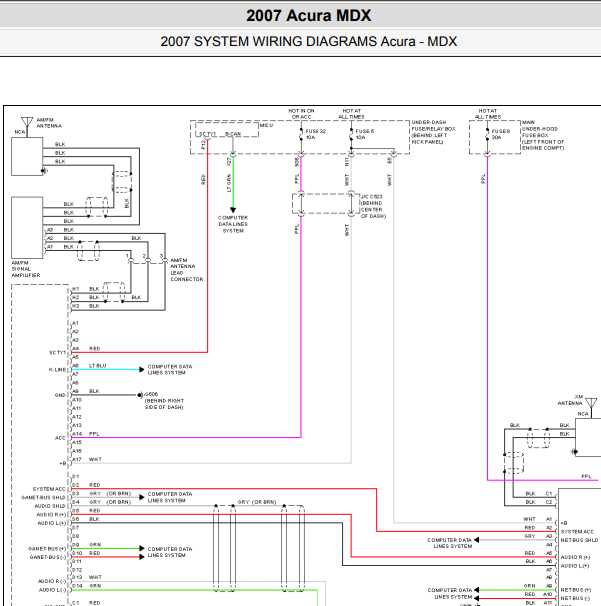Click the 'AM/FM ANTENNA LEAD CONNECTOR' label
The image size is (601, 606).
pyautogui.click(x=186, y=270)
